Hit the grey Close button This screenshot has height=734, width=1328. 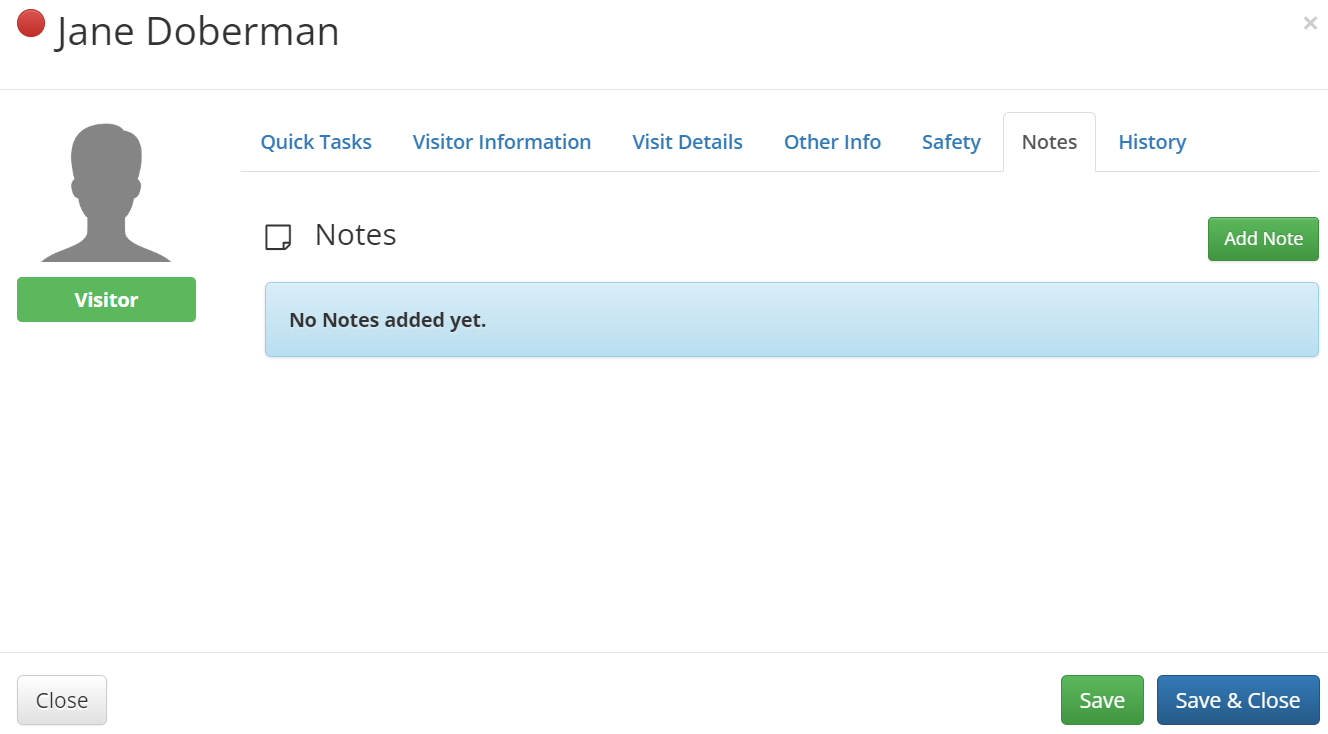click(62, 700)
